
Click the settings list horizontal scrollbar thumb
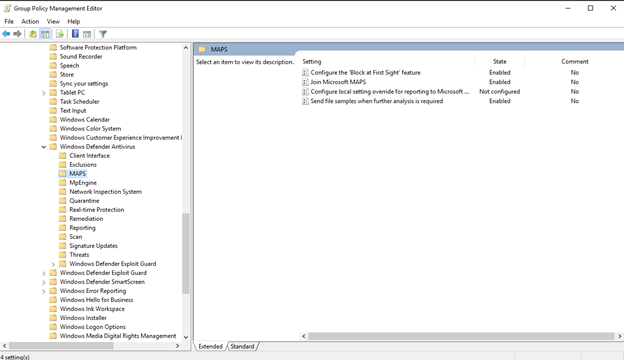[x=461, y=337]
